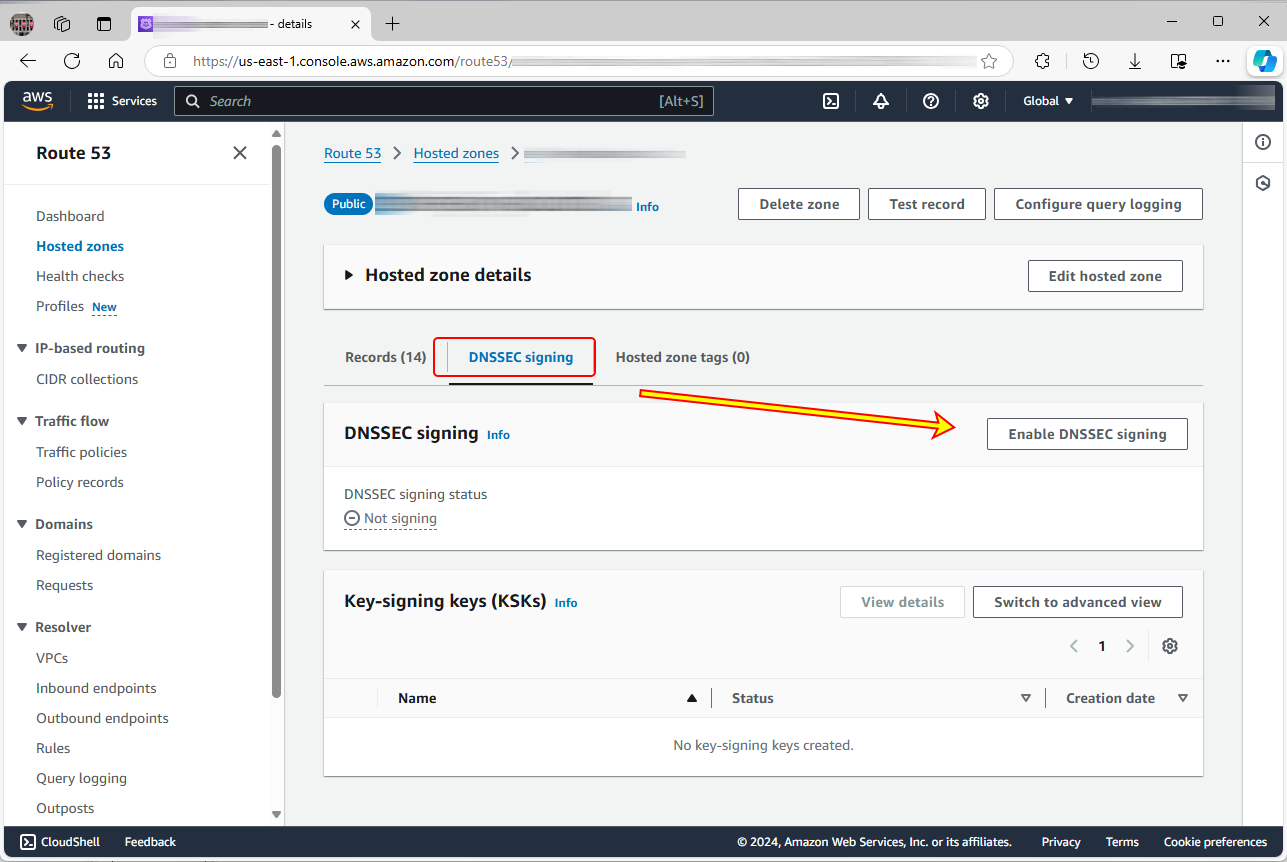Open help via the question mark icon
1287x862 pixels.
[930, 100]
